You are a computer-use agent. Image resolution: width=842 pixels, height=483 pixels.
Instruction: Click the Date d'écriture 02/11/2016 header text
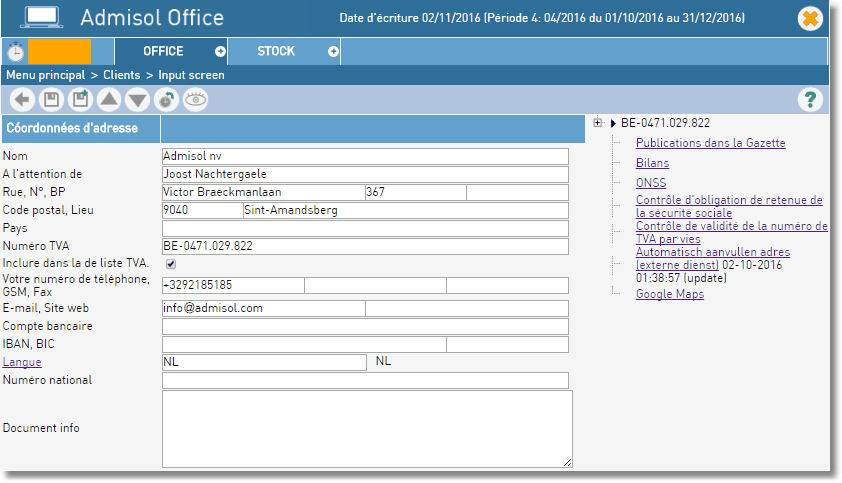542,18
